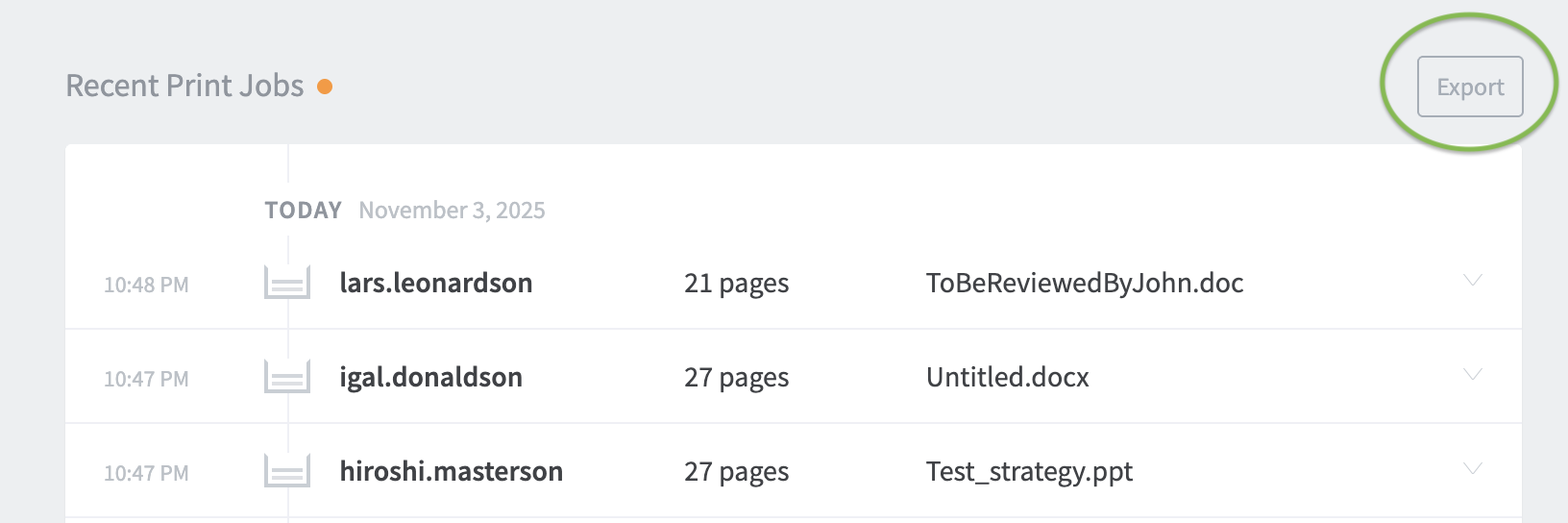Open user igal.donaldson
The image size is (1568, 523).
coord(430,377)
